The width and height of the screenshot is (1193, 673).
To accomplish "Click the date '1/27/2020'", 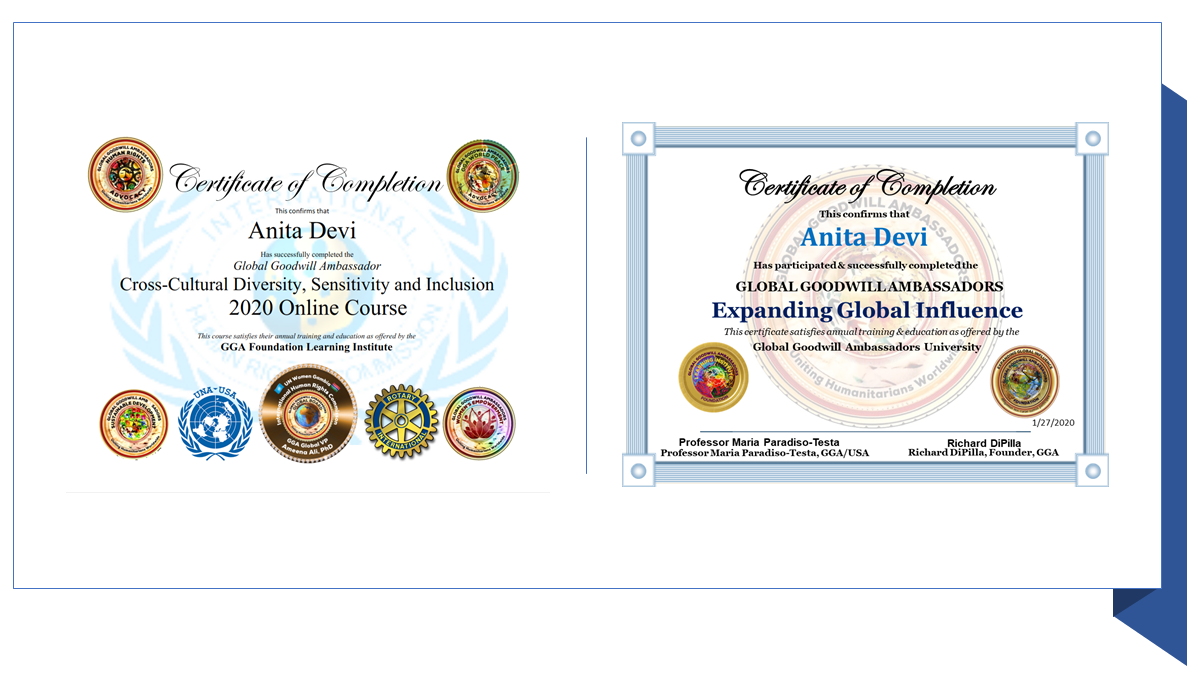I will (x=1053, y=423).
